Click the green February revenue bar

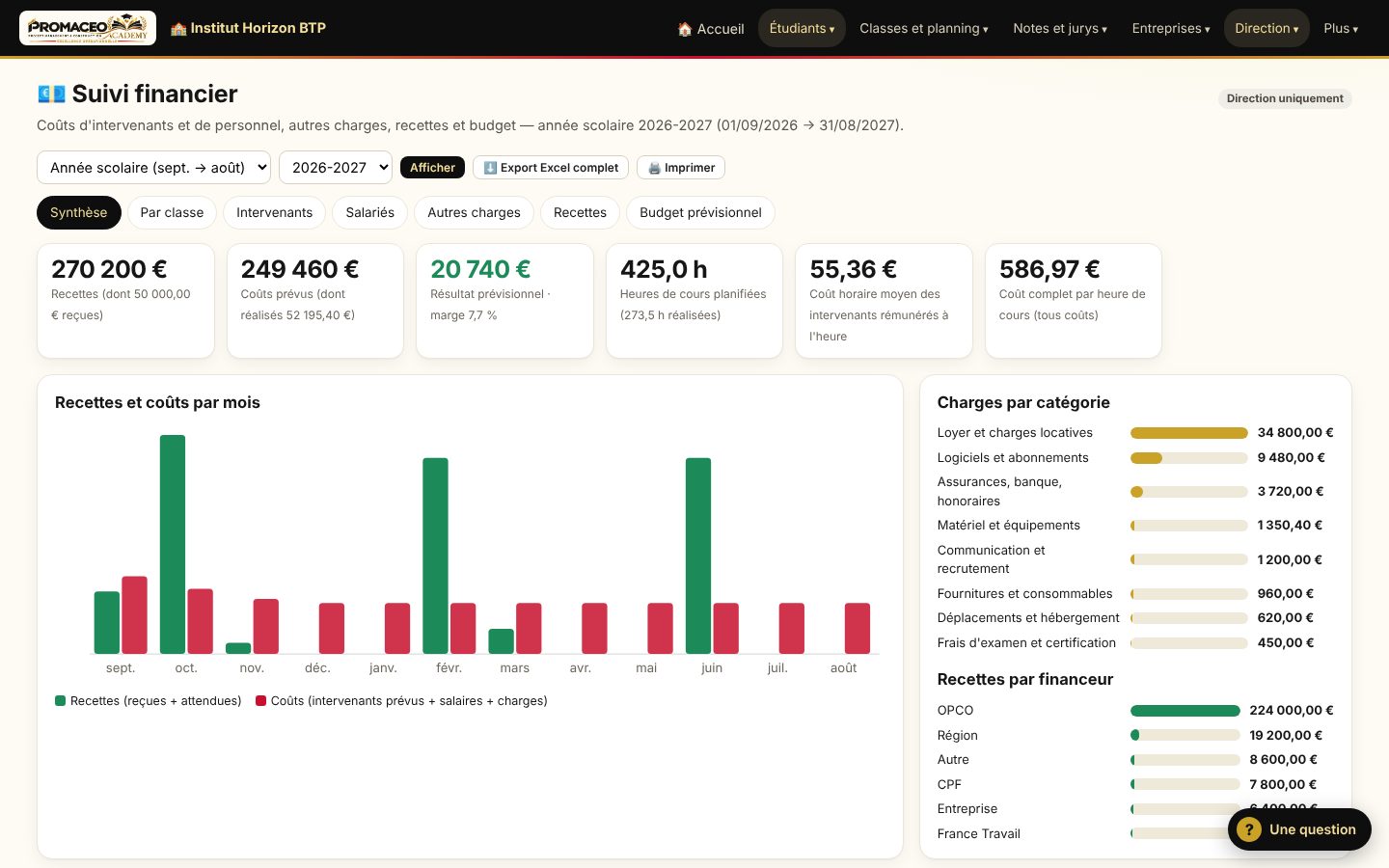[435, 556]
